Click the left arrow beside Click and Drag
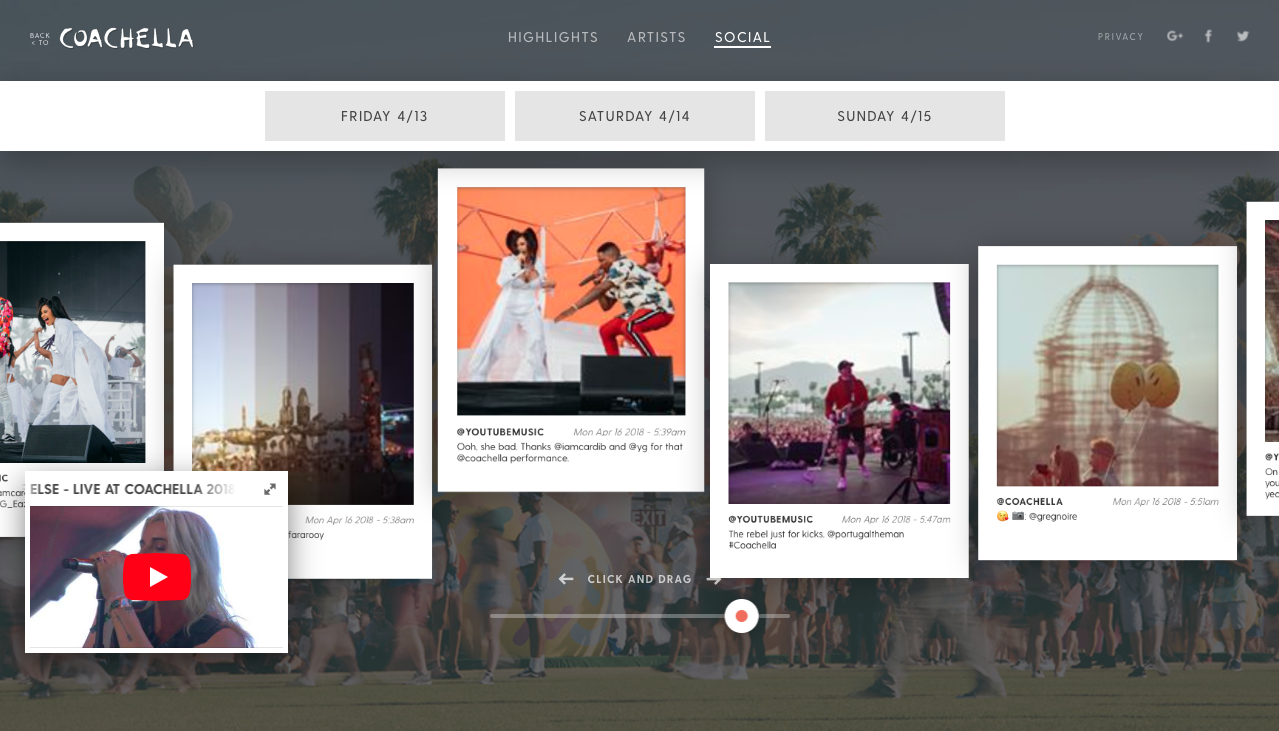The width and height of the screenshot is (1279, 731). click(566, 579)
